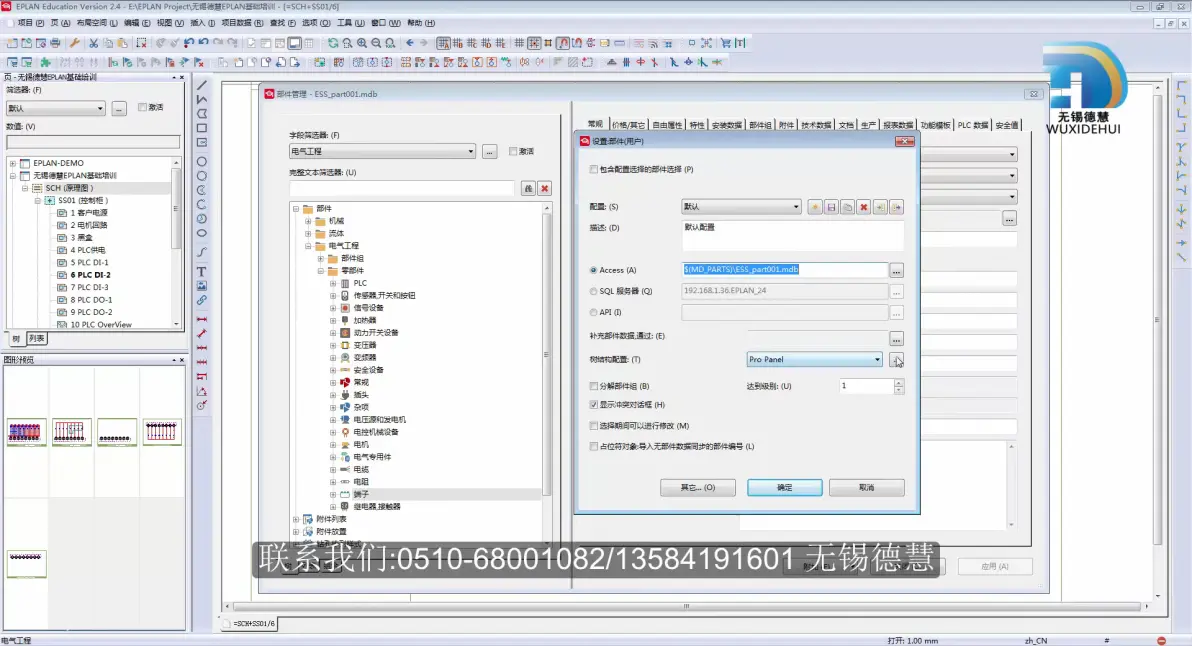Select the line drawing tool in sidebar
The width and height of the screenshot is (1192, 646).
coord(201,85)
